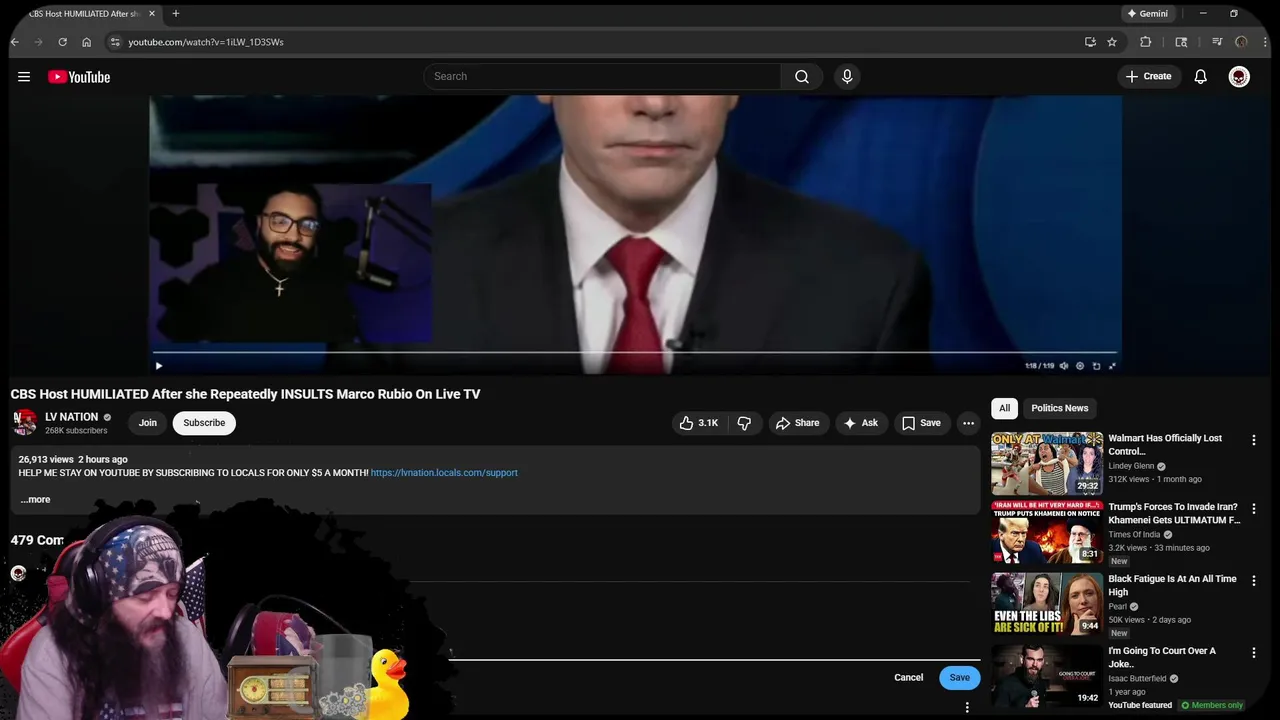Open Walmart Has Officially Lost Control thumbnail

coord(1047,463)
